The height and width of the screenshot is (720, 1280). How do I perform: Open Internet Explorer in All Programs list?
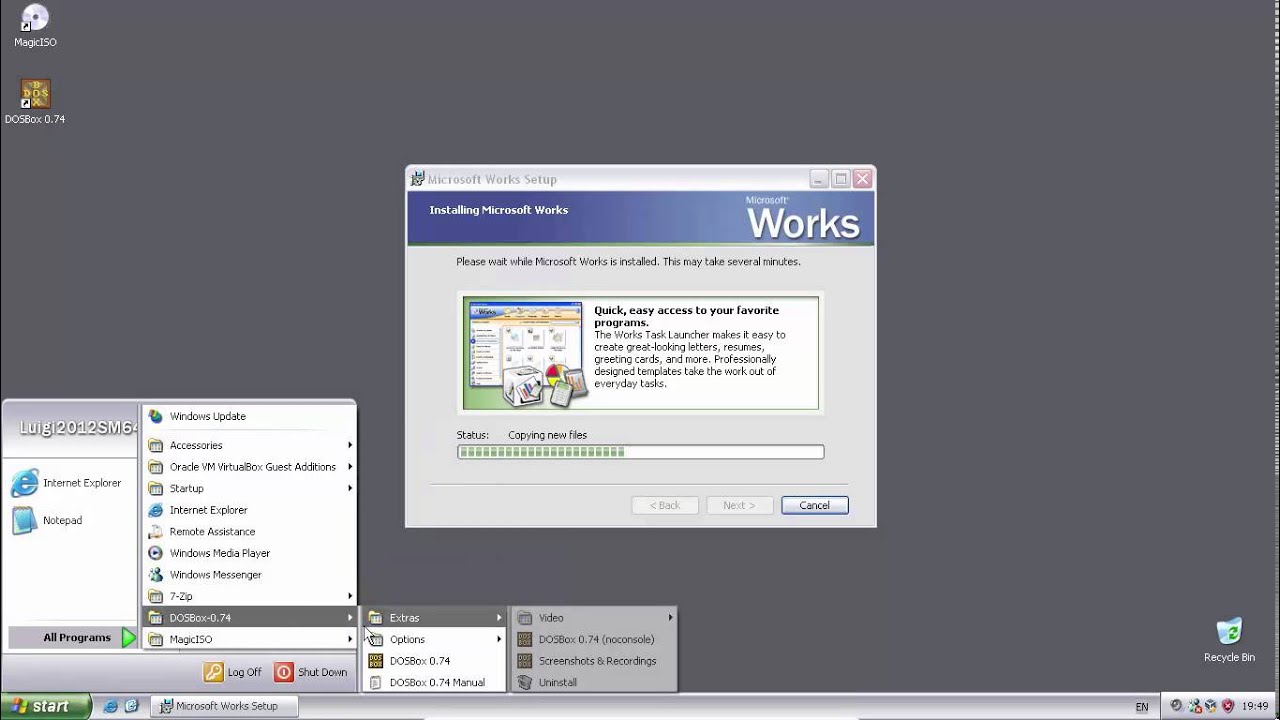tap(250, 510)
